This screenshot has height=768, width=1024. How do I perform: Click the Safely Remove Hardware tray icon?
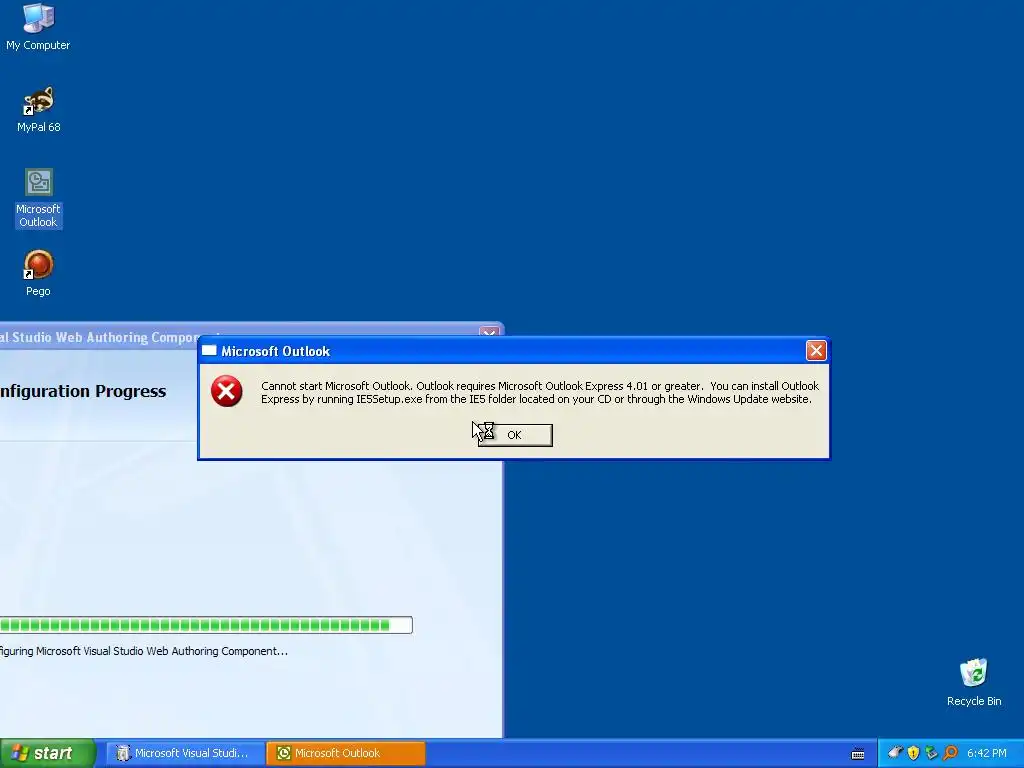(x=931, y=753)
